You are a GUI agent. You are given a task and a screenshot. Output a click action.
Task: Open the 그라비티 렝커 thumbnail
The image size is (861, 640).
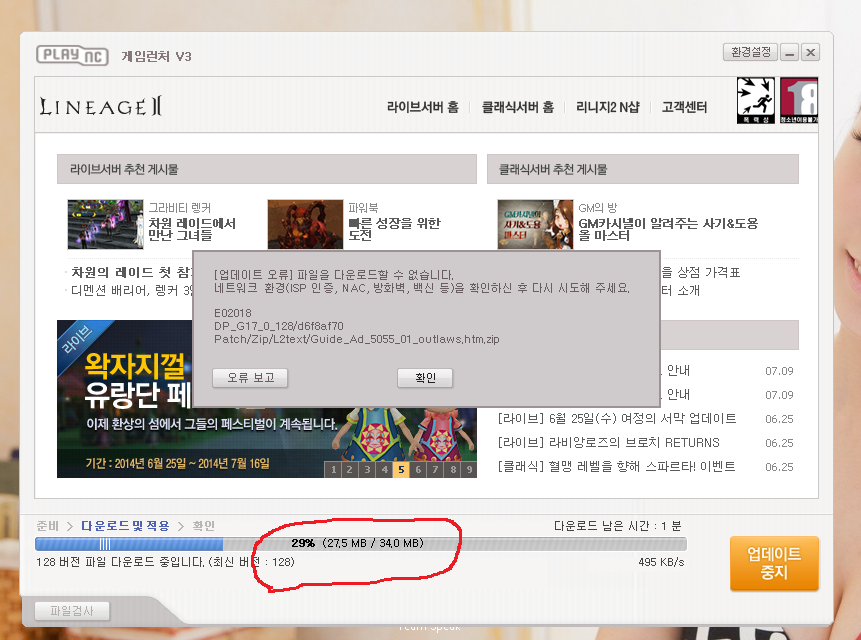pyautogui.click(x=105, y=224)
